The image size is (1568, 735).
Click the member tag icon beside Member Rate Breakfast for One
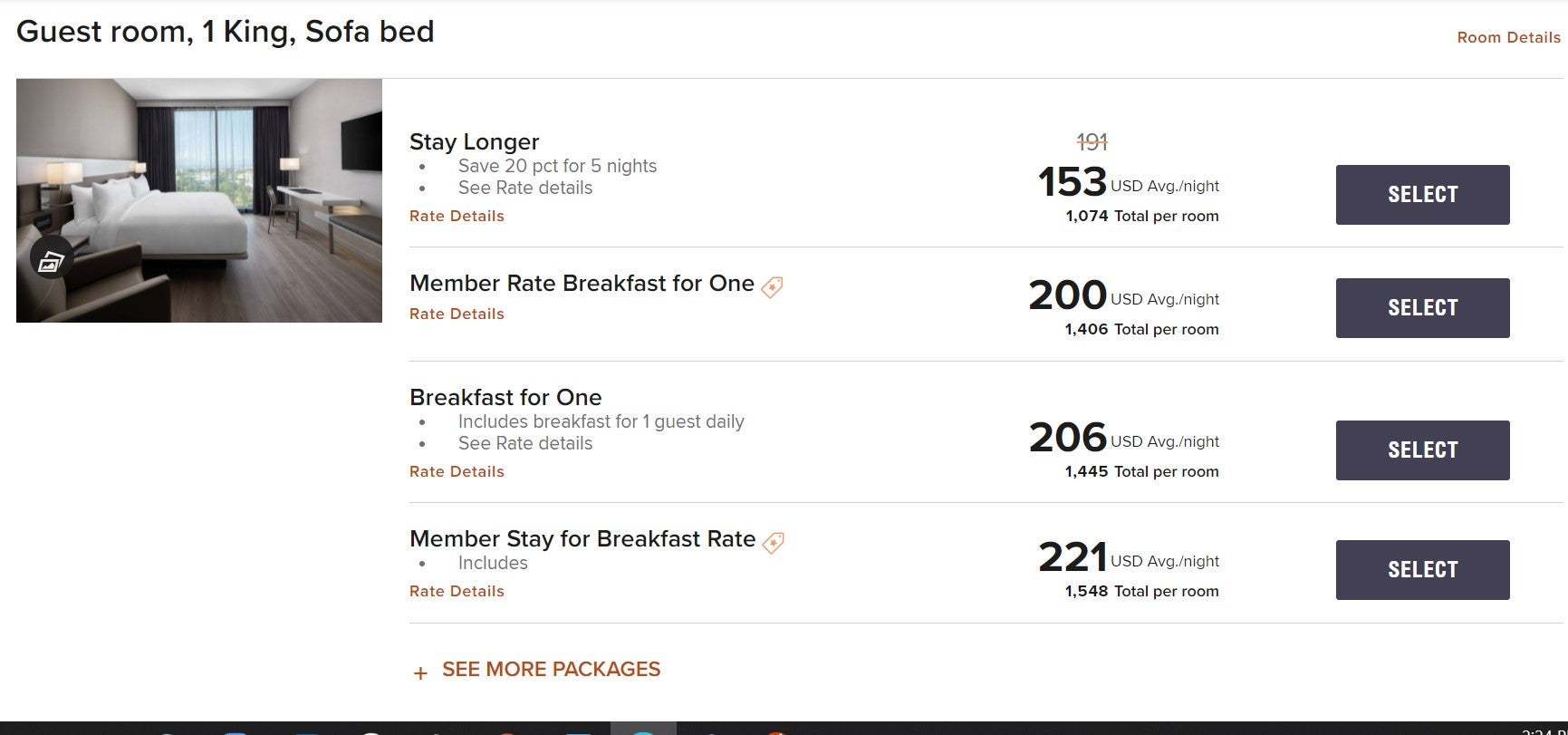pos(772,287)
